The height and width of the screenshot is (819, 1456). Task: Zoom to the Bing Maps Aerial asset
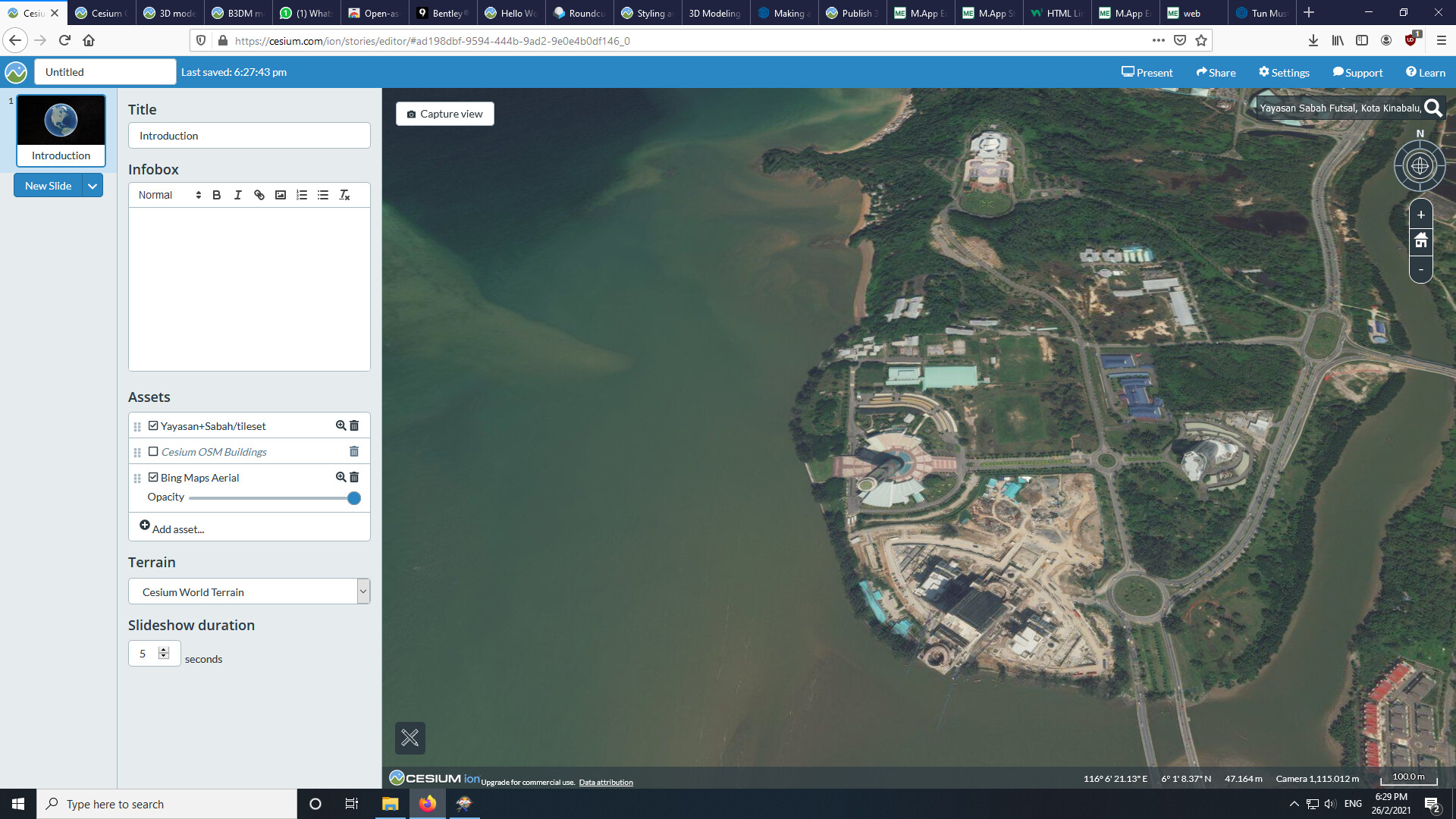(340, 477)
